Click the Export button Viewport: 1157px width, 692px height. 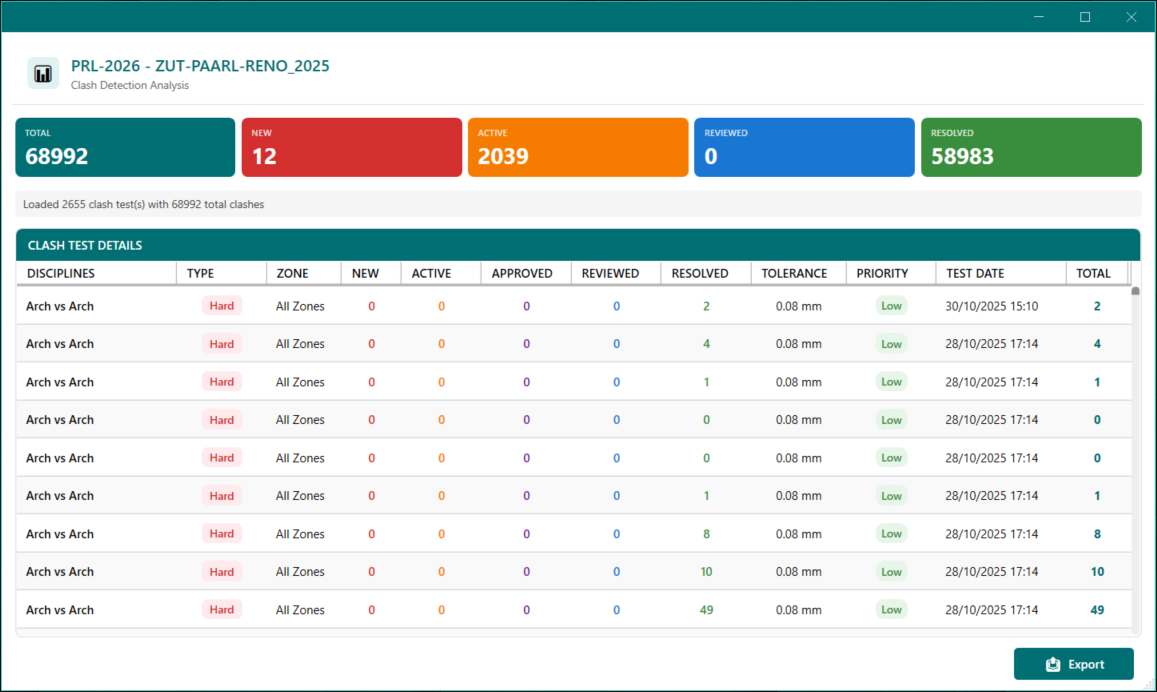(x=1073, y=664)
